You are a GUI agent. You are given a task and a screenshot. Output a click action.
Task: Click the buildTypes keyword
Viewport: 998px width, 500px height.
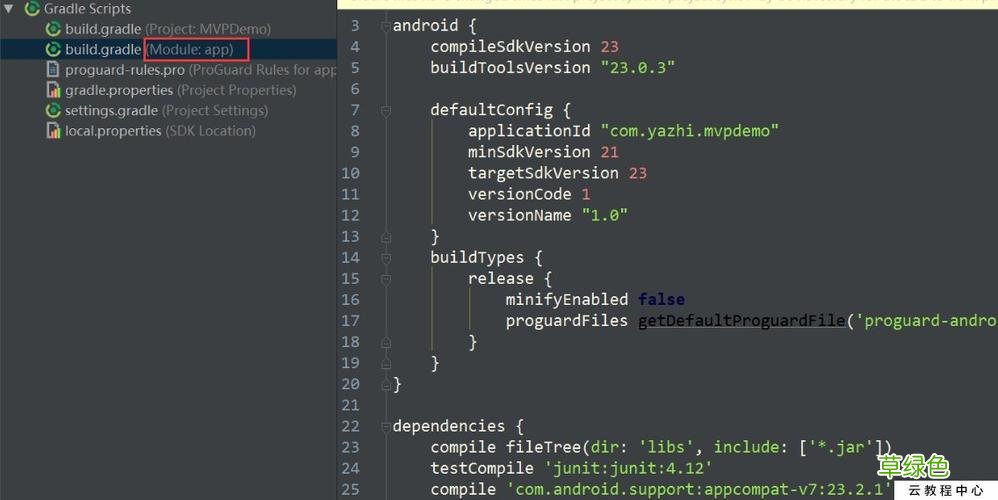[x=477, y=258]
